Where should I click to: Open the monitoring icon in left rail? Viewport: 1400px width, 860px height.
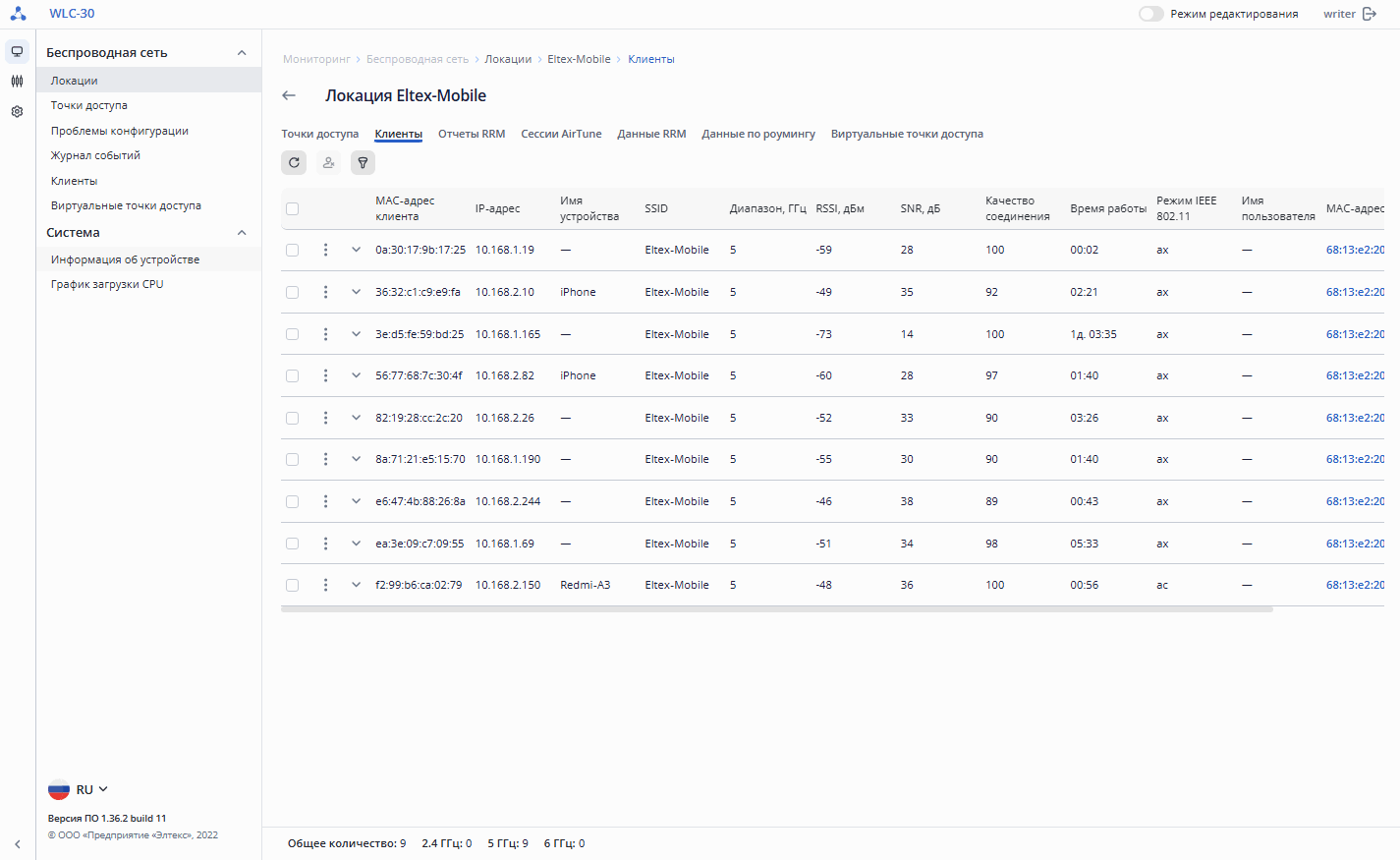[18, 51]
